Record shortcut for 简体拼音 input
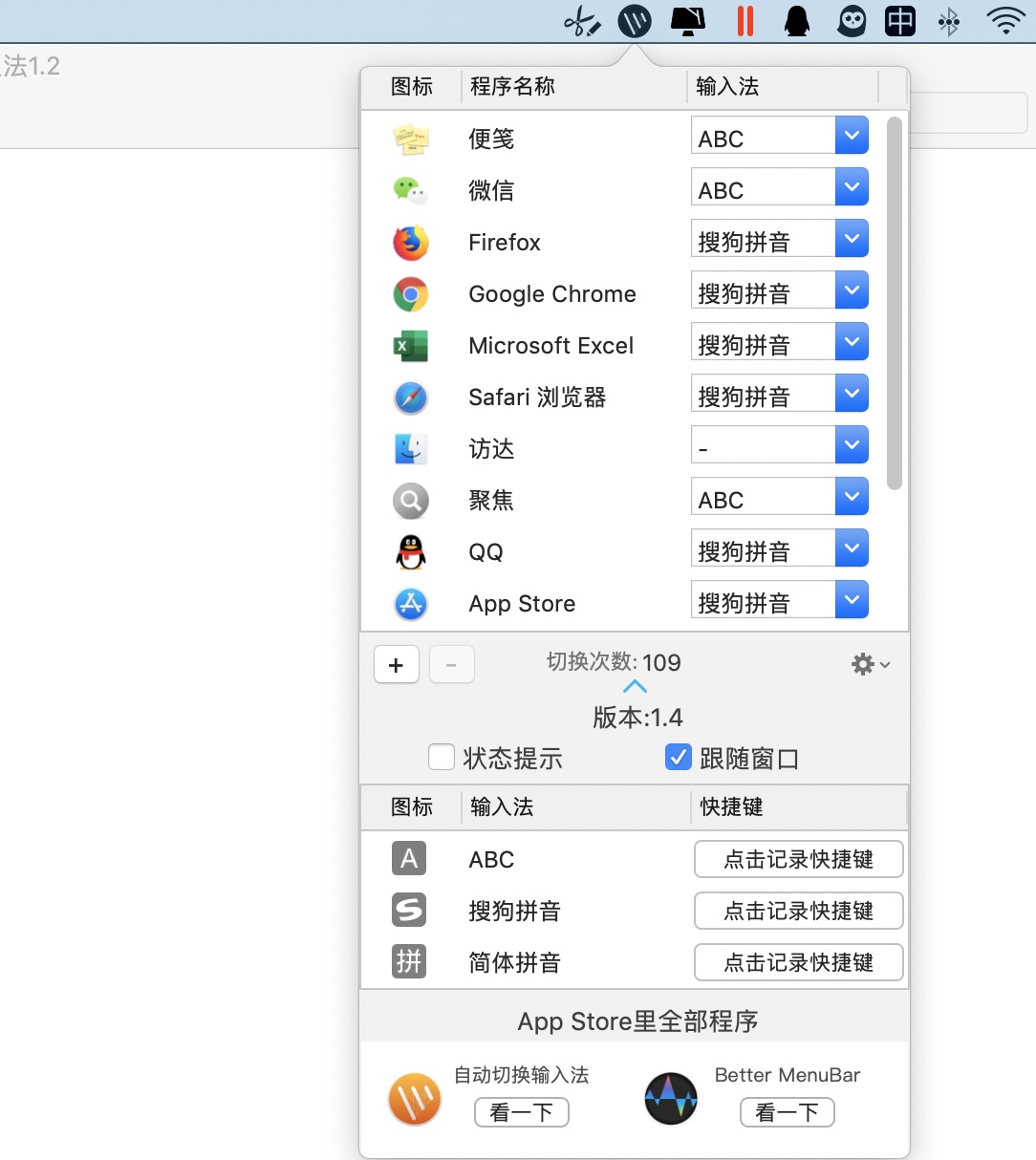Viewport: 1036px width, 1160px height. pos(799,962)
